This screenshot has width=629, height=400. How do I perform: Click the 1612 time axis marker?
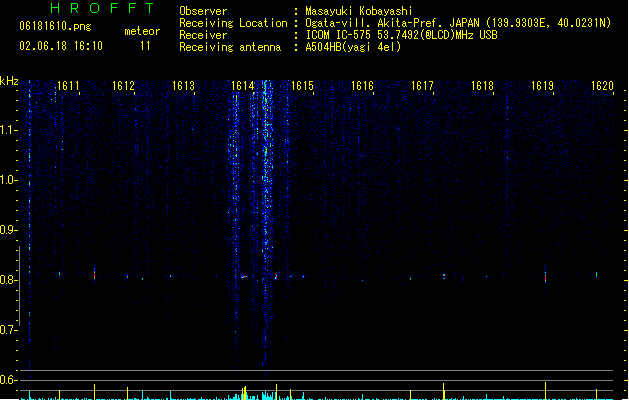tap(123, 86)
